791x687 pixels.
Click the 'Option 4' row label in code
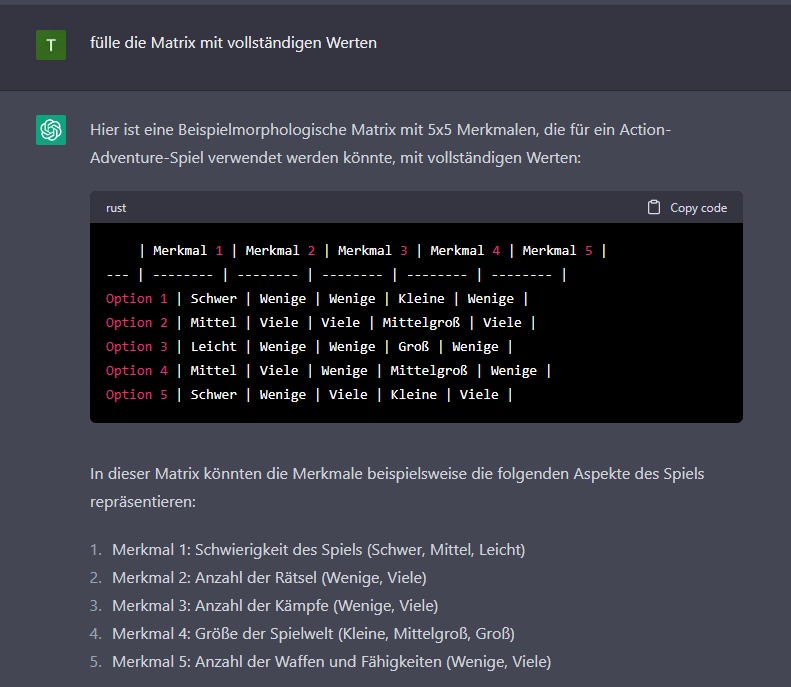(x=129, y=370)
